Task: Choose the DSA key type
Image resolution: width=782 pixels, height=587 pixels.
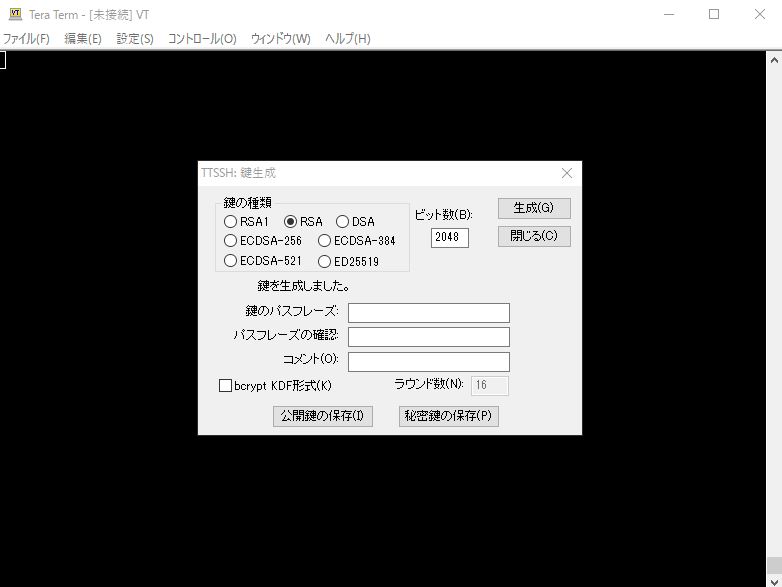Action: pos(355,221)
